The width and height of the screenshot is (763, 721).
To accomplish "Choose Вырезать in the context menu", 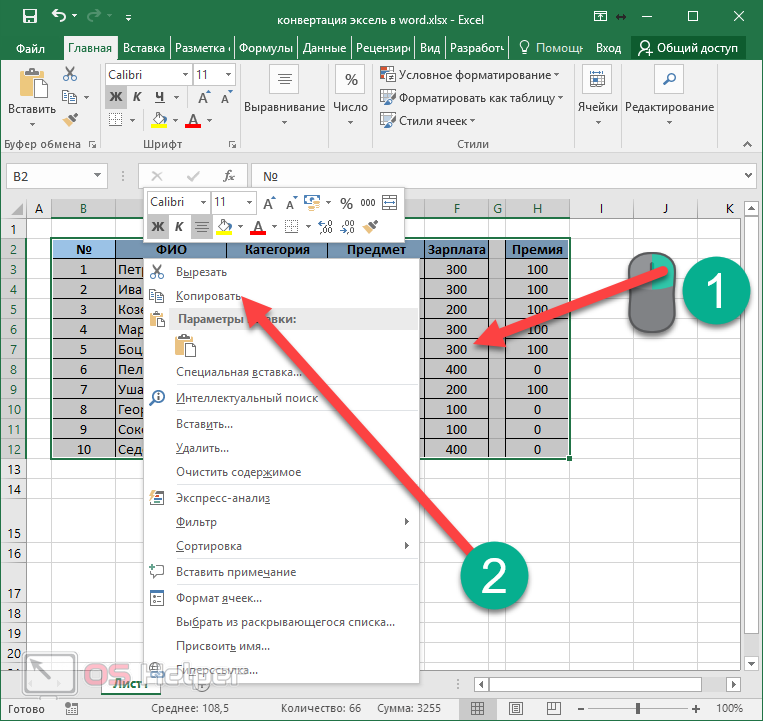I will coord(282,272).
